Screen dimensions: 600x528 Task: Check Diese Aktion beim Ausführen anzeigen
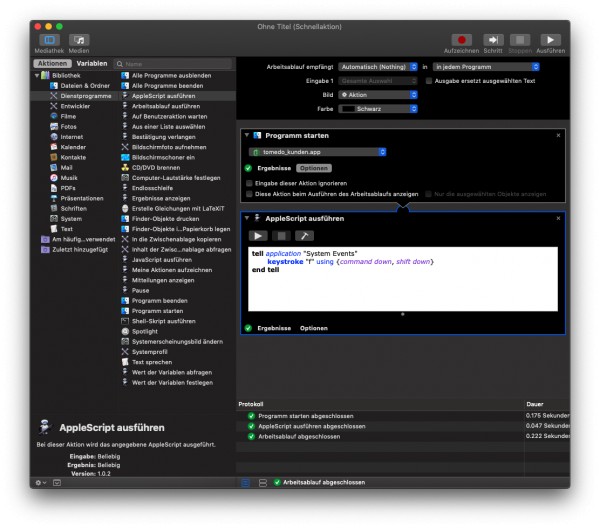click(x=249, y=194)
